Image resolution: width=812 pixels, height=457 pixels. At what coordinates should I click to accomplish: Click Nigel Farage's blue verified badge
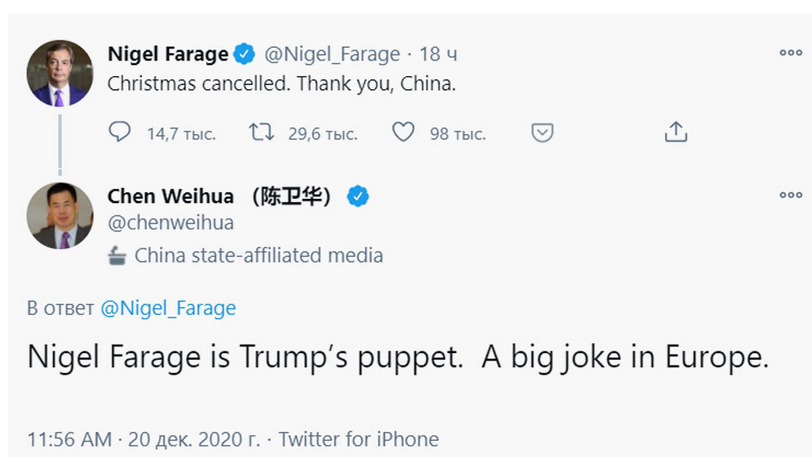pyautogui.click(x=244, y=54)
